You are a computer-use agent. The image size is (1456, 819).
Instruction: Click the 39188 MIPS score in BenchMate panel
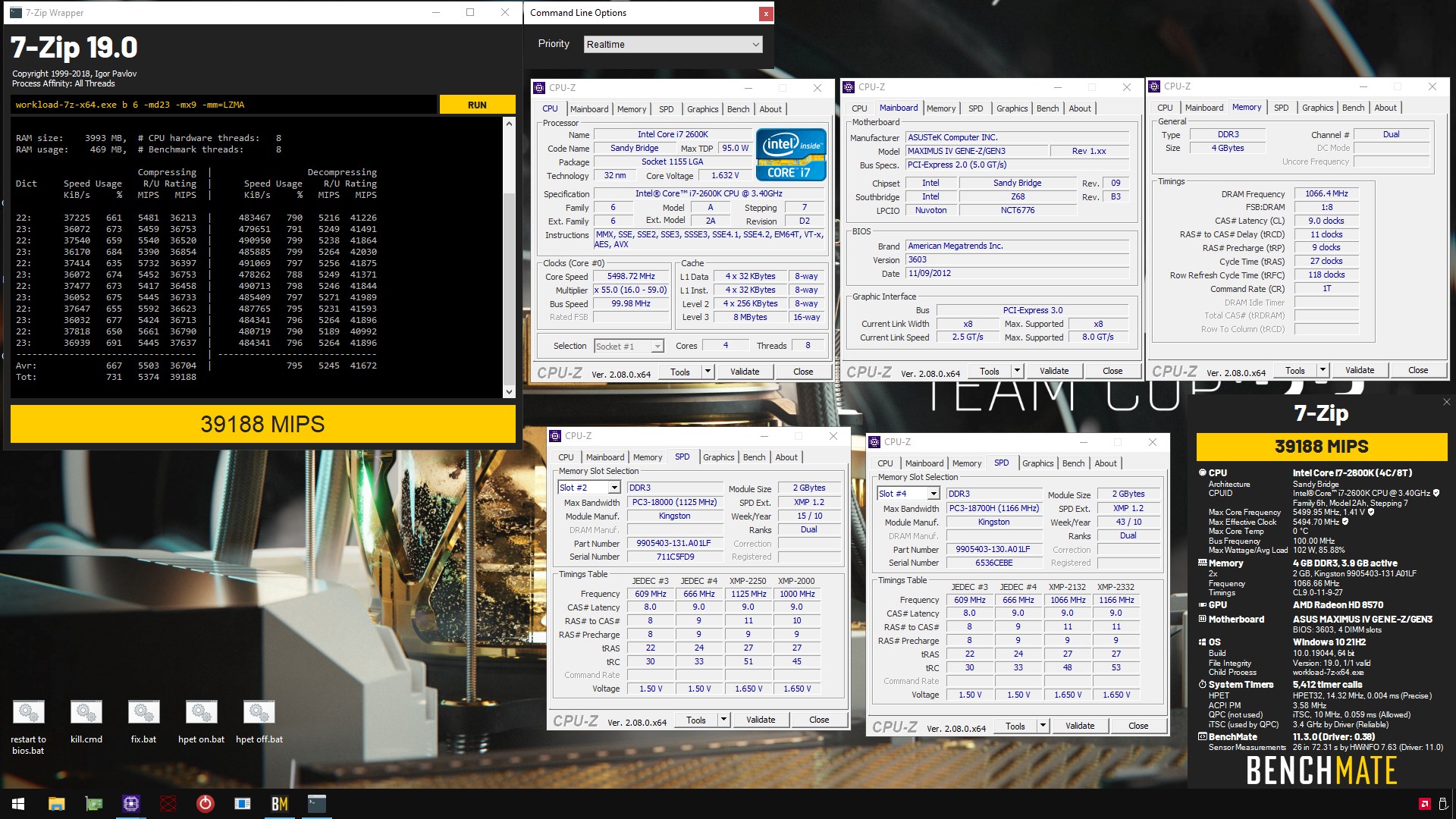(1322, 447)
